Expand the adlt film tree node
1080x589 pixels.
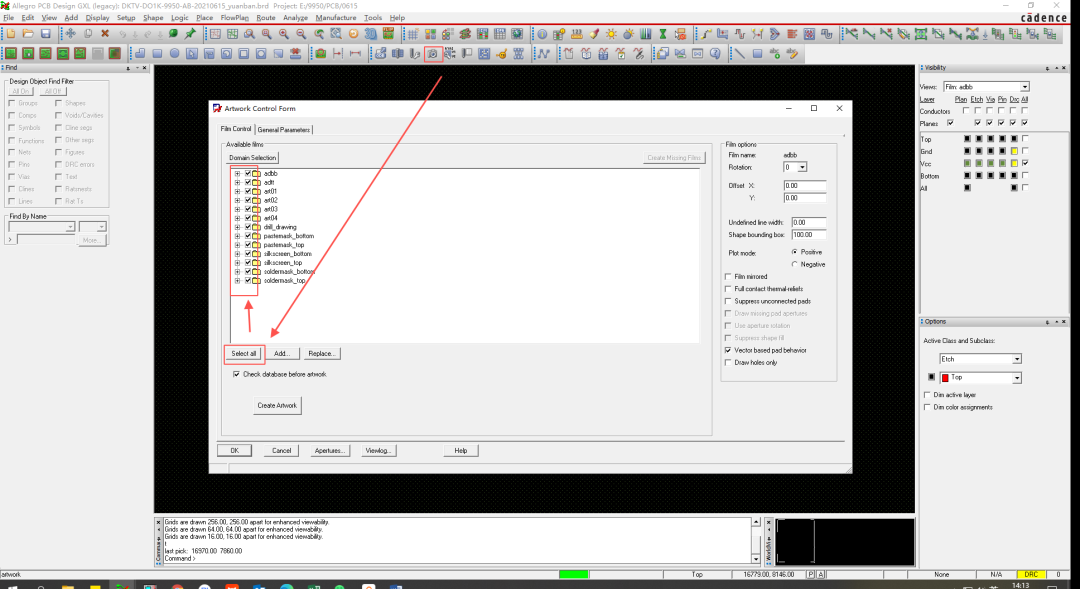238,183
